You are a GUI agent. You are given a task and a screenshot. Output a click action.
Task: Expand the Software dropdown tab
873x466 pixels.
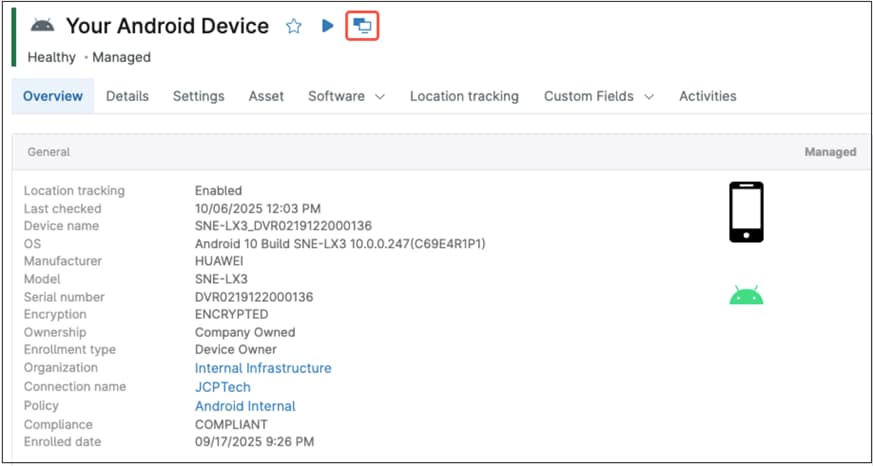click(346, 96)
